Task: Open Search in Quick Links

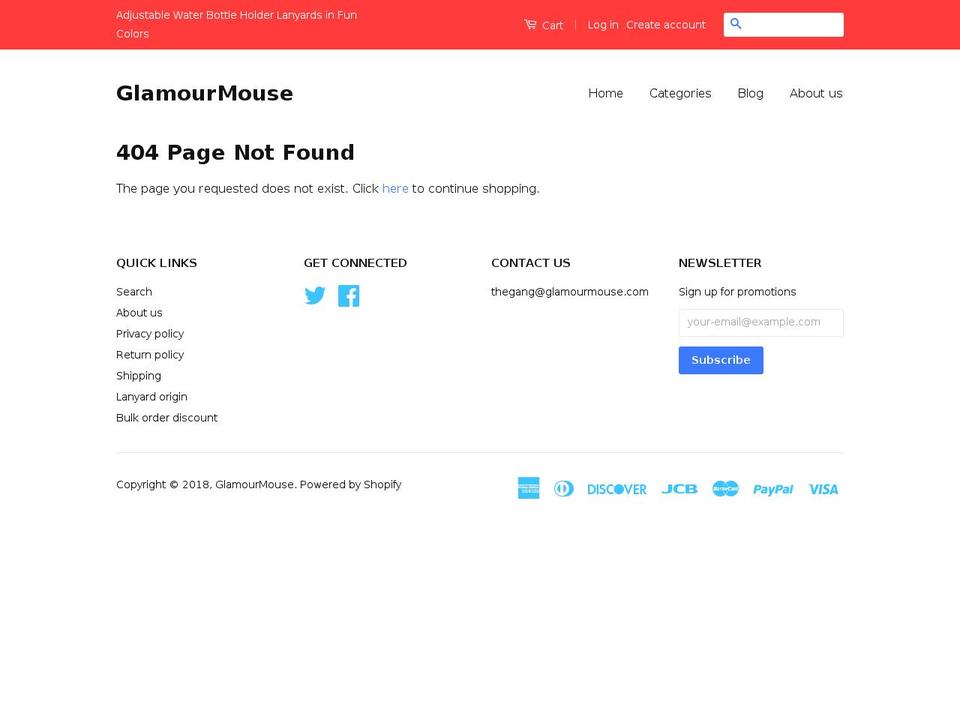Action: click(134, 291)
